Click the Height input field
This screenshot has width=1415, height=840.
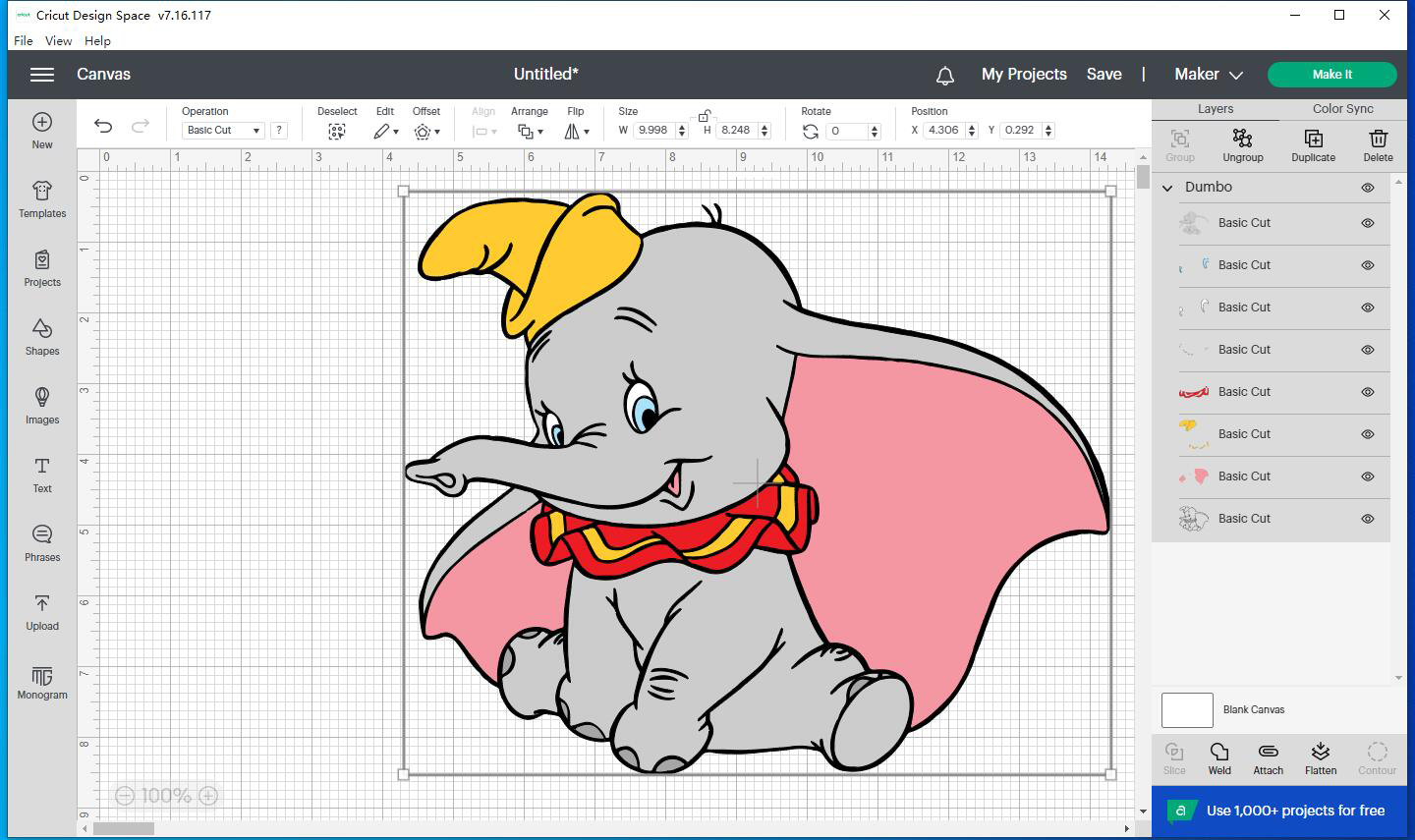point(737,130)
